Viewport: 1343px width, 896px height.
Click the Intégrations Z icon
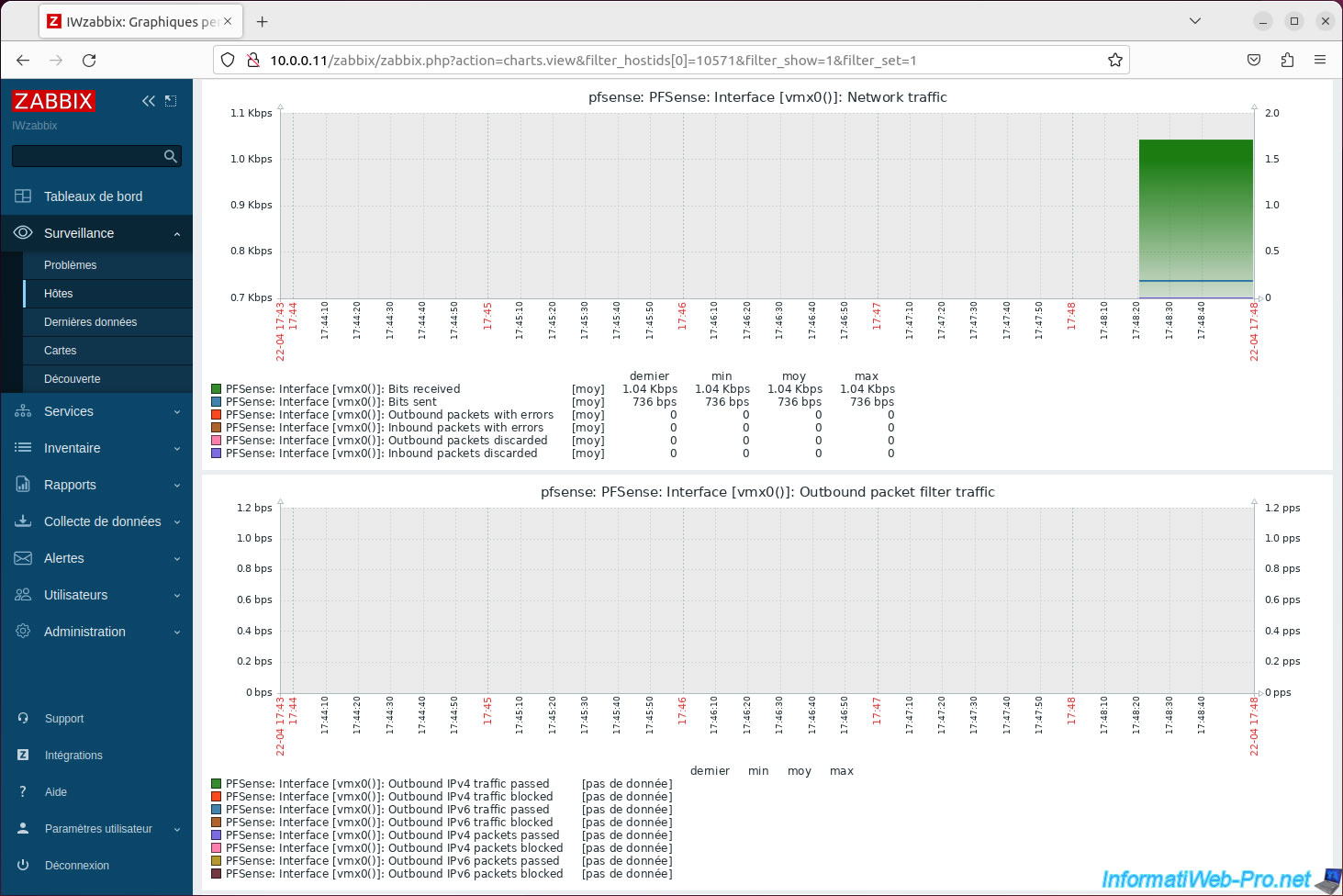(x=23, y=756)
